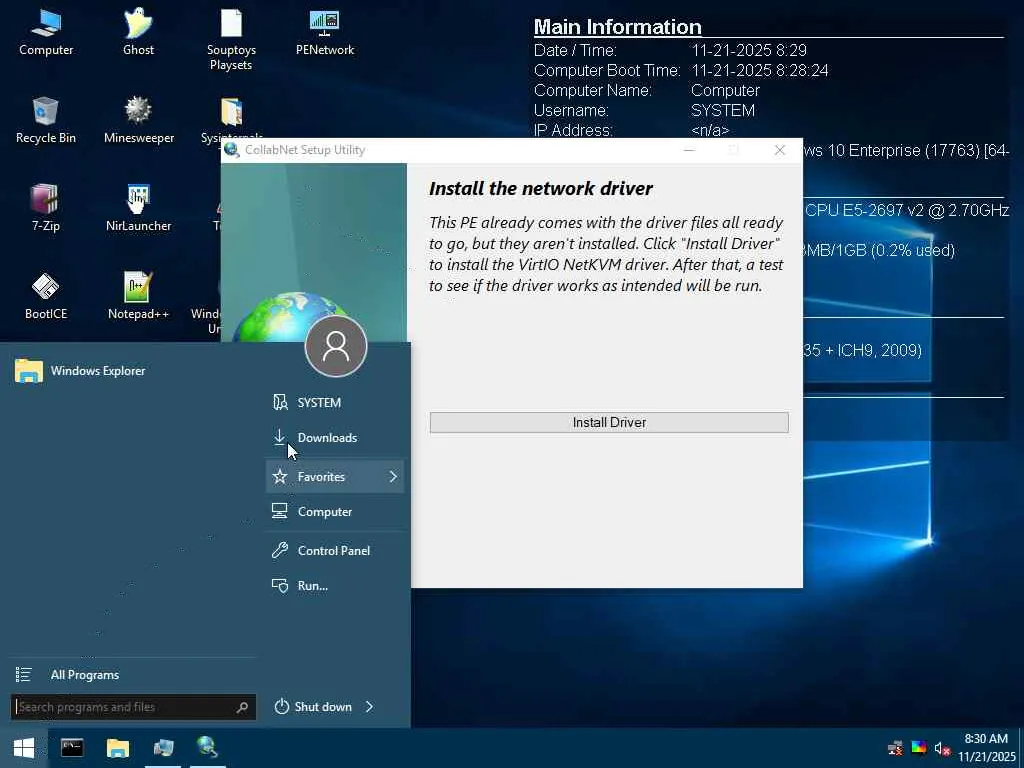
Task: Click the computer settings taskbar icon
Action: tap(163, 748)
